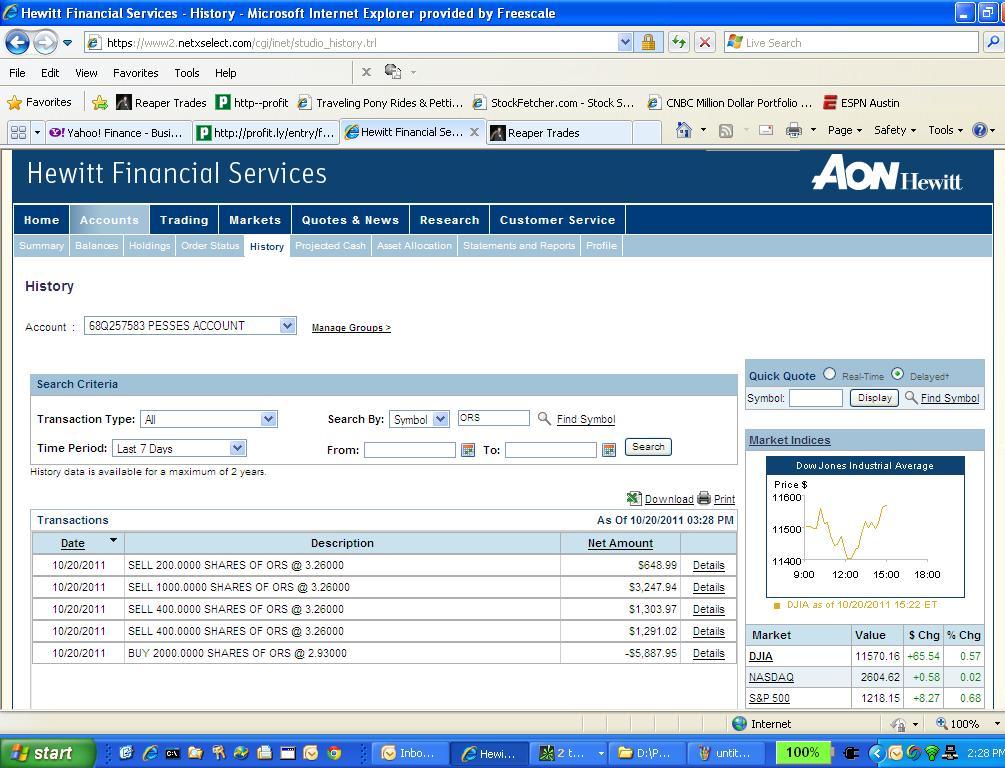The image size is (1005, 768).
Task: Click the Market Indices link
Action: point(790,440)
